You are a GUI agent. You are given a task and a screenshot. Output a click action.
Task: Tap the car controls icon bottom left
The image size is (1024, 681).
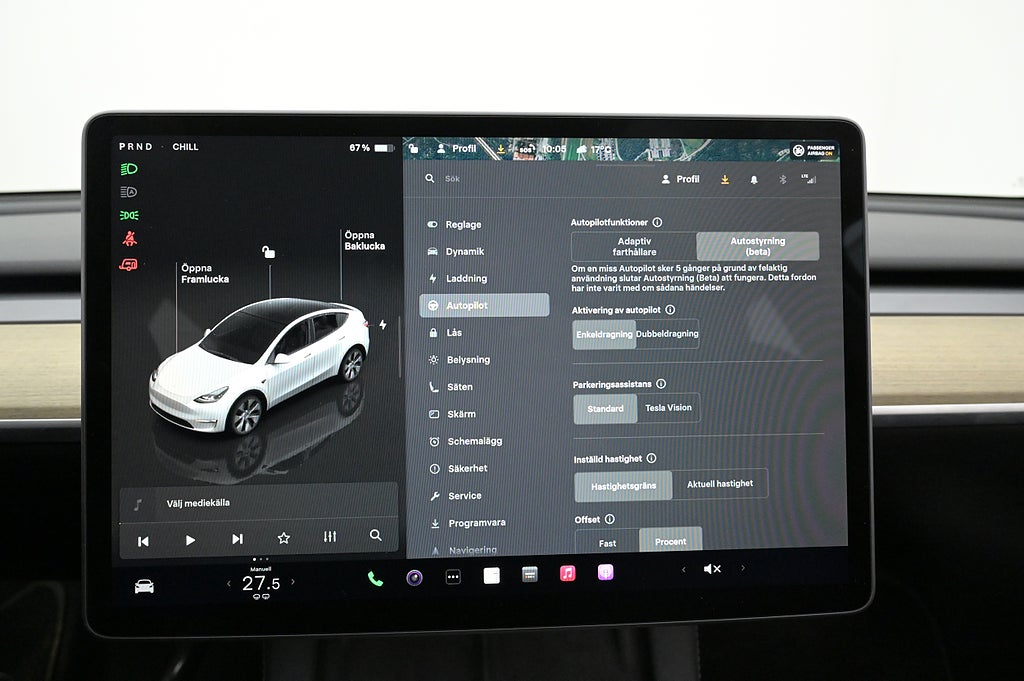coord(145,586)
